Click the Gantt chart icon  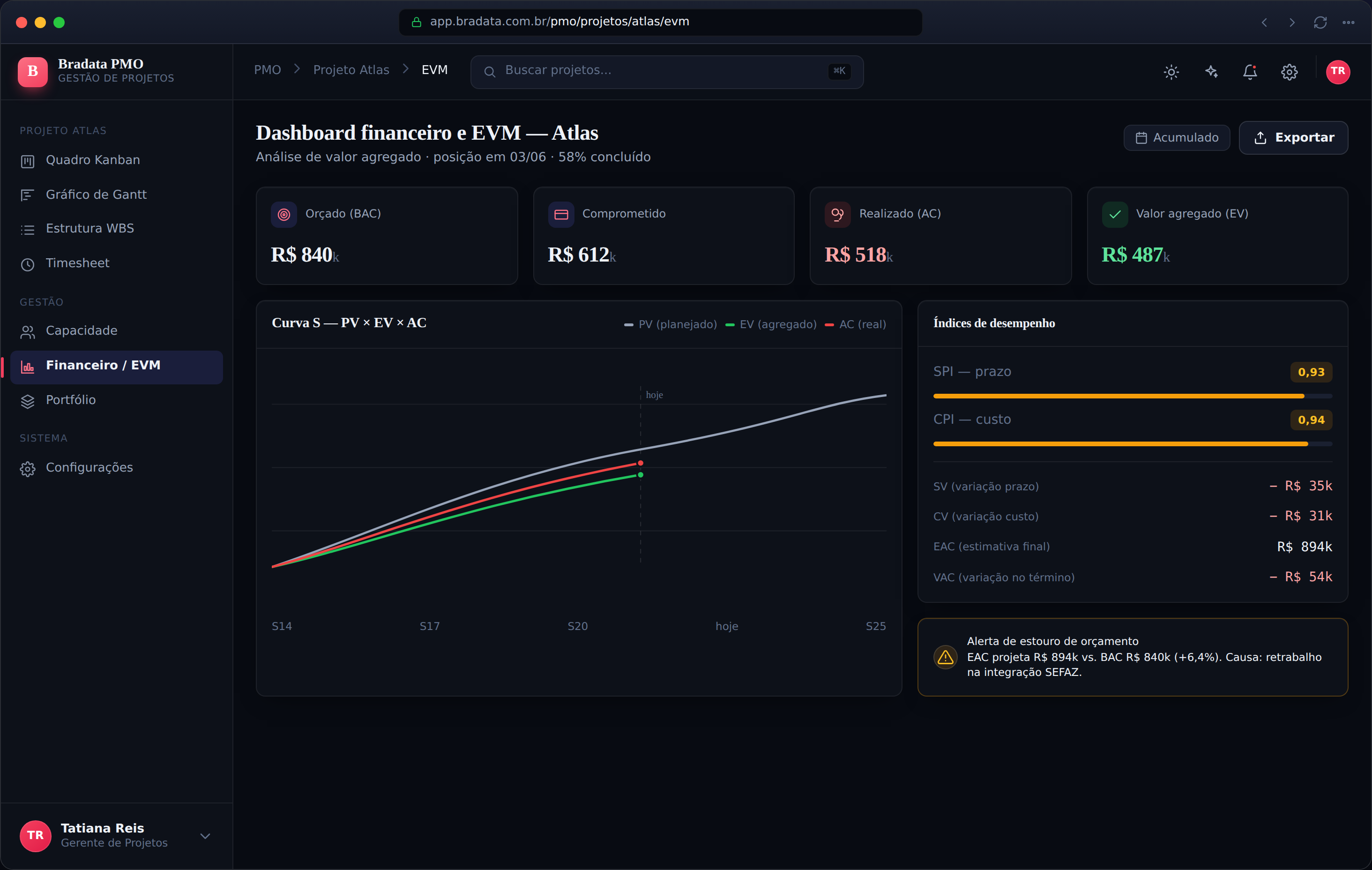click(x=27, y=195)
